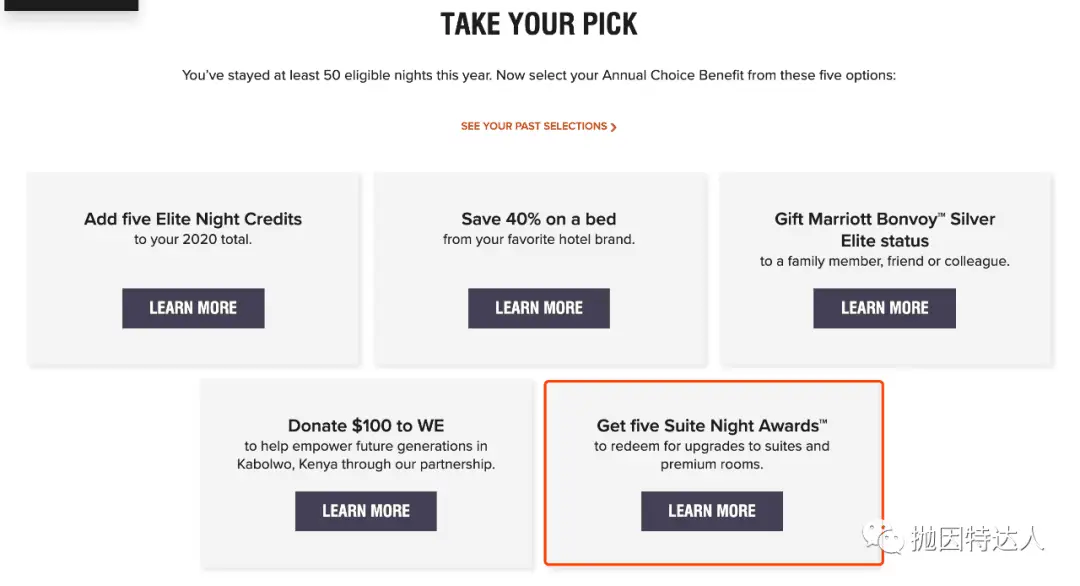Click the Kabolwo, Kenya partnership description

[x=366, y=464]
